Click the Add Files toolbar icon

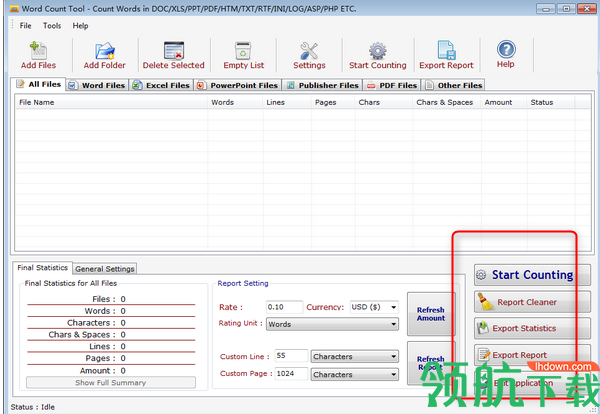38,51
